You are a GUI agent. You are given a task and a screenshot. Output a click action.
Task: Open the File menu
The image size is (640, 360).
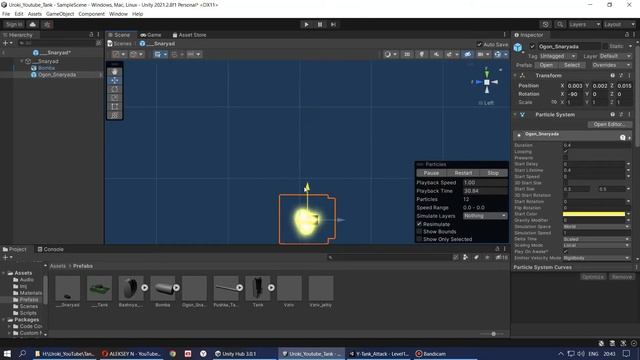pyautogui.click(x=6, y=14)
